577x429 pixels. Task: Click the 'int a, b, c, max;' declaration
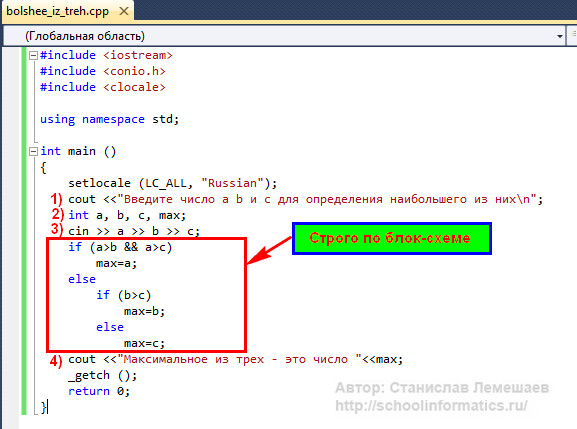[x=127, y=215]
